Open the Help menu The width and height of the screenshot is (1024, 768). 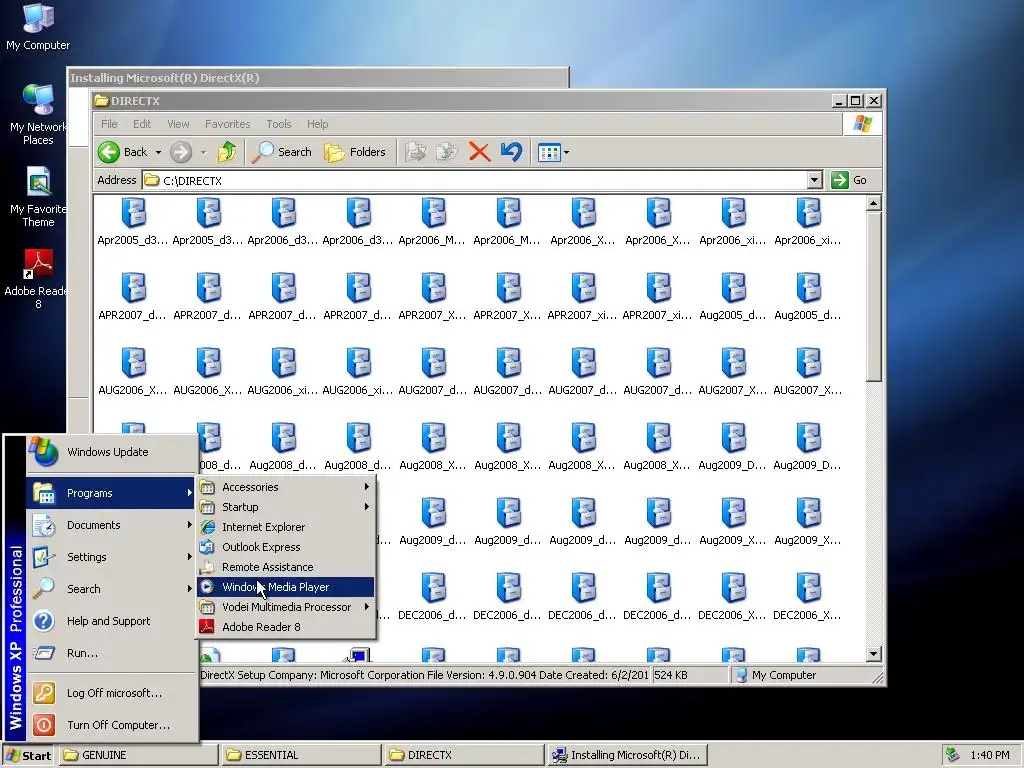[x=317, y=124]
